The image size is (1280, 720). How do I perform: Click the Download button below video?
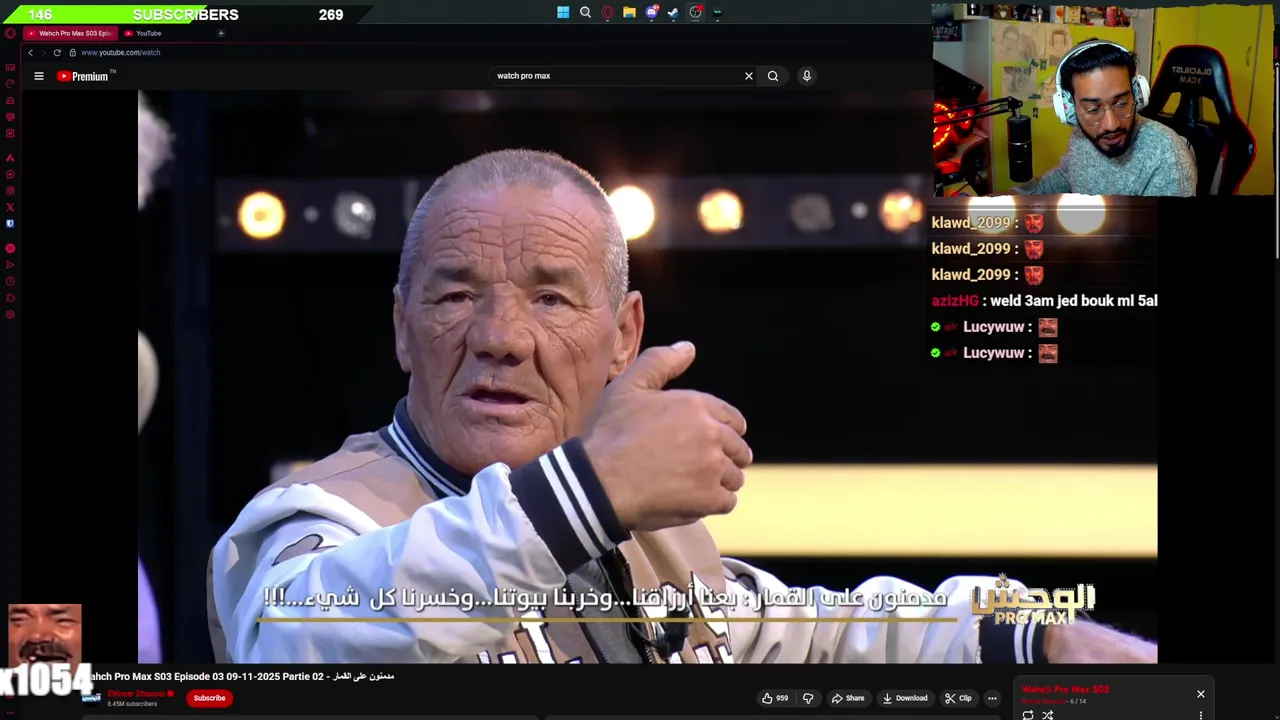pos(905,698)
